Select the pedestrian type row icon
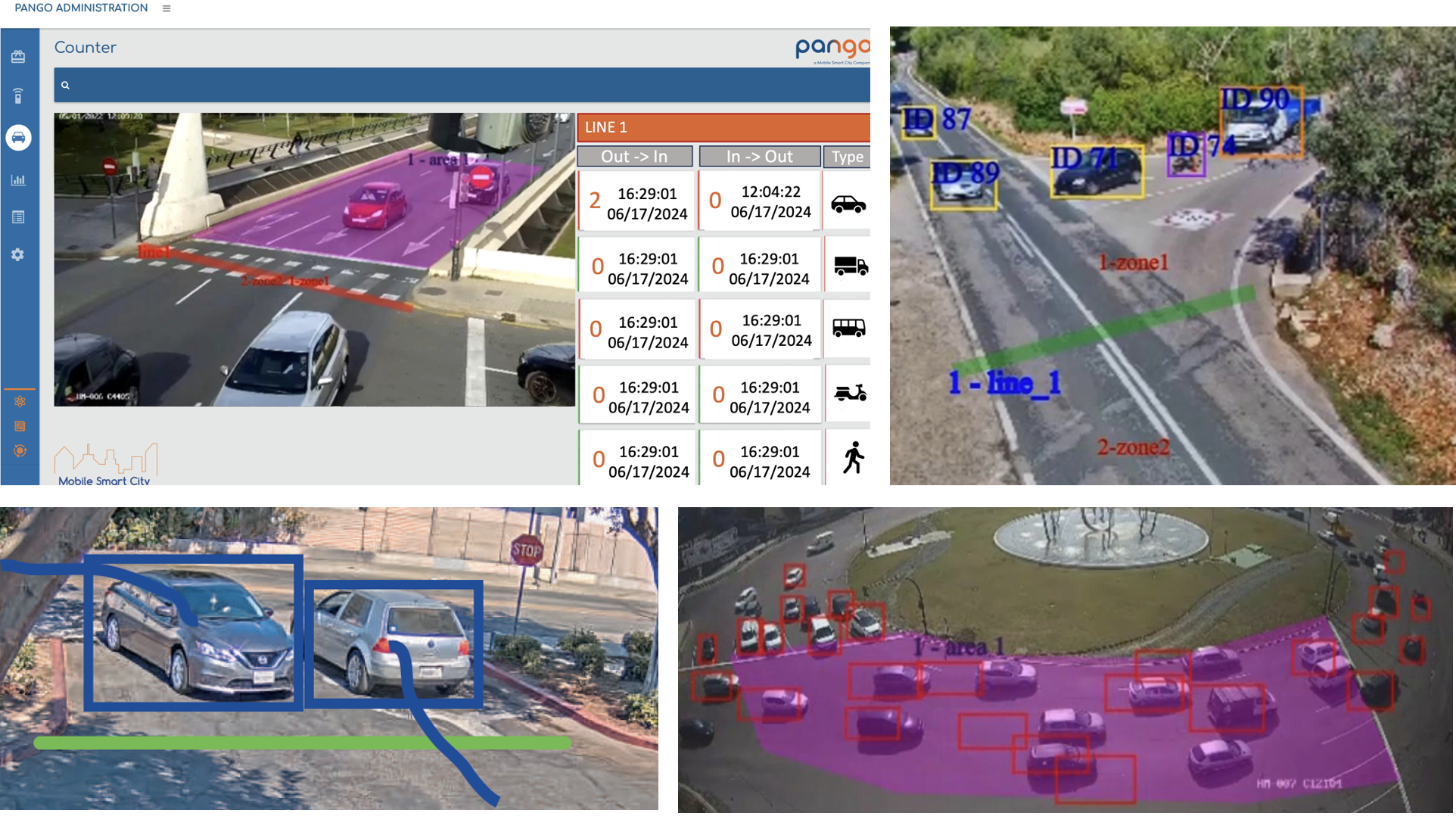This screenshot has height=816, width=1456. pyautogui.click(x=853, y=458)
